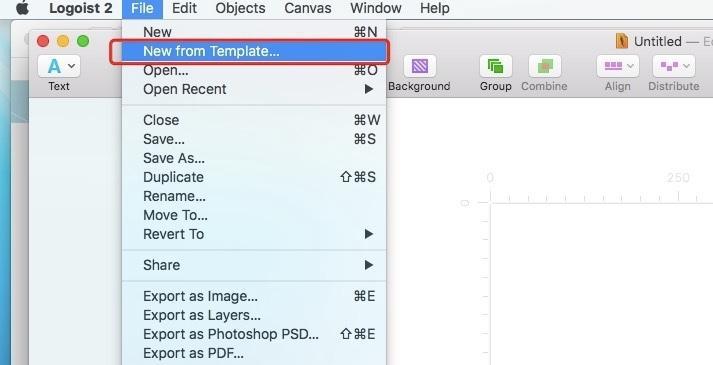Expand the Open Recent submenu
The image size is (713, 365).
(254, 90)
